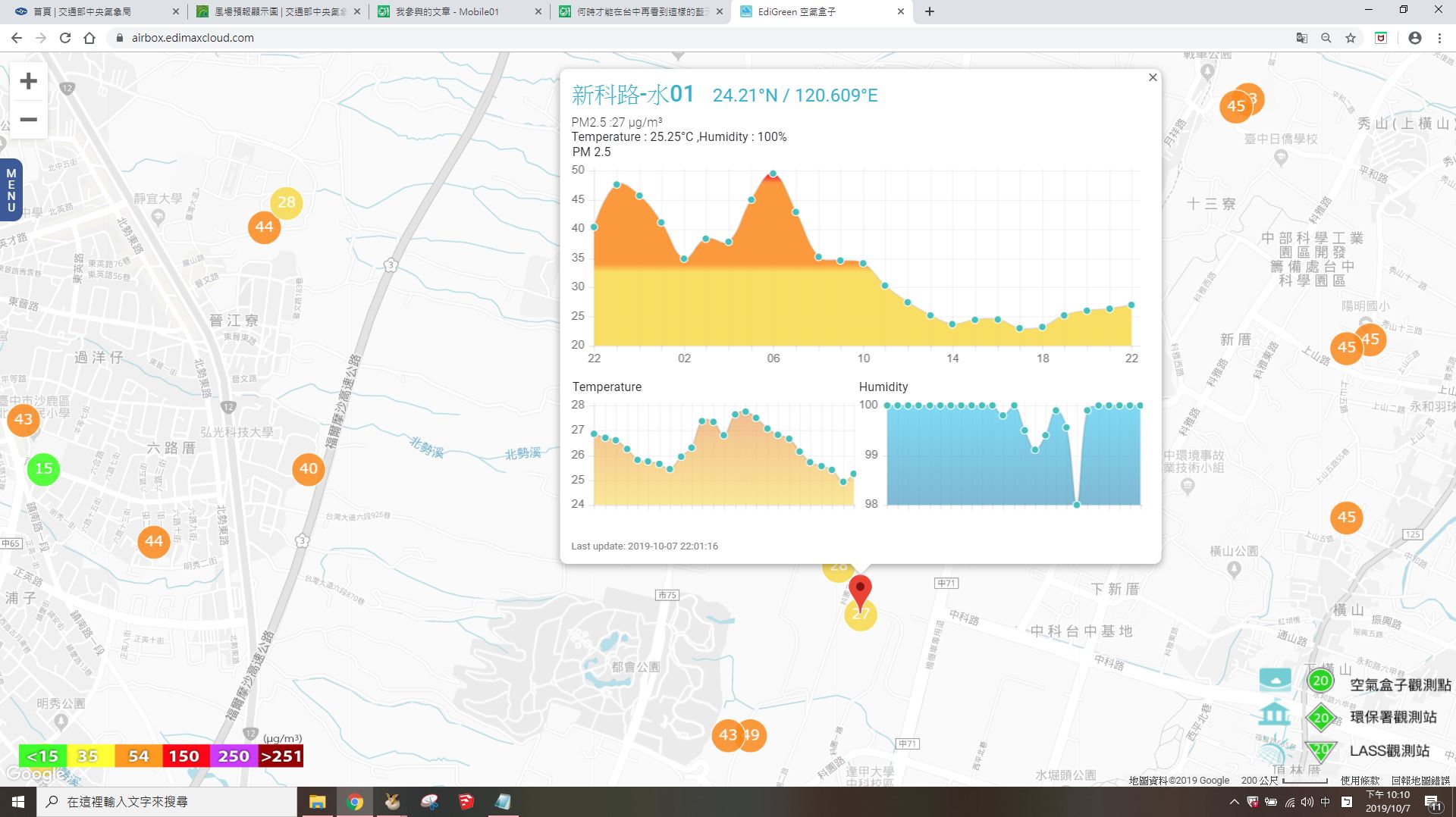This screenshot has height=817, width=1456.
Task: Click the 新科路-水01 station title
Action: coord(632,95)
